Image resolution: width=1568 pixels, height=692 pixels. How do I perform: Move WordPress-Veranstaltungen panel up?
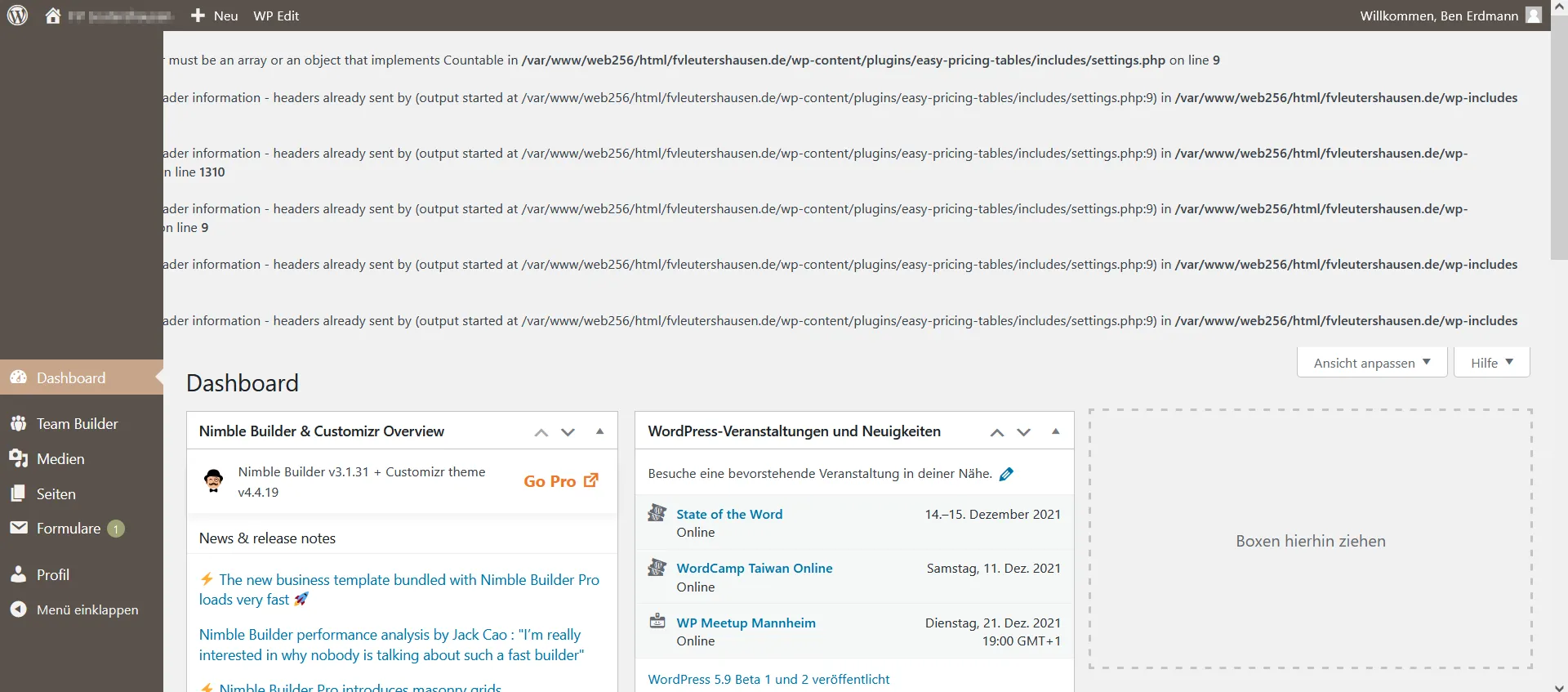pos(996,432)
